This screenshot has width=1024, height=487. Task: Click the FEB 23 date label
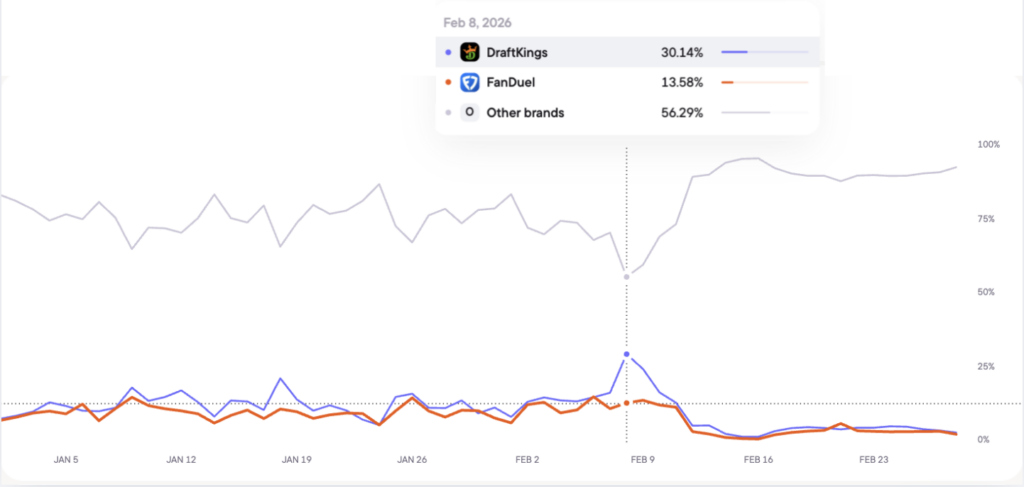coord(875,460)
